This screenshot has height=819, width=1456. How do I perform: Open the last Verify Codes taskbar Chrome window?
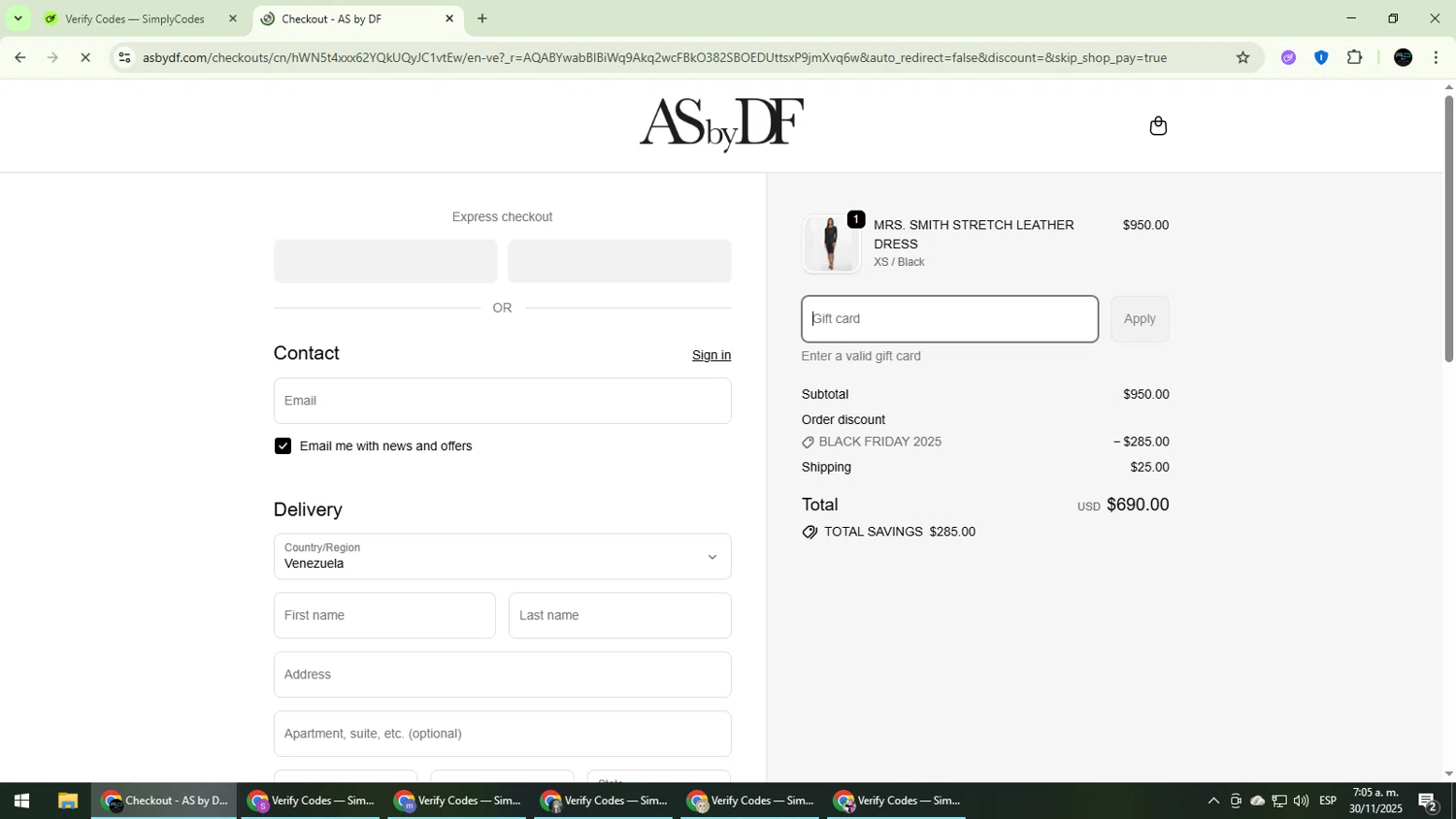[x=898, y=802]
